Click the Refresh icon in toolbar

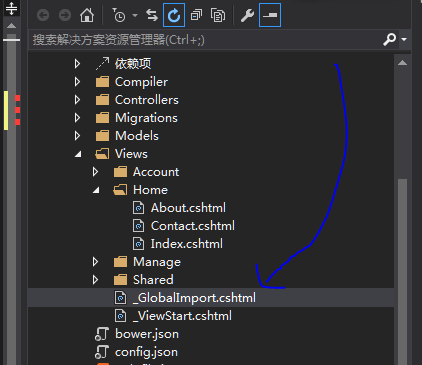tap(174, 15)
